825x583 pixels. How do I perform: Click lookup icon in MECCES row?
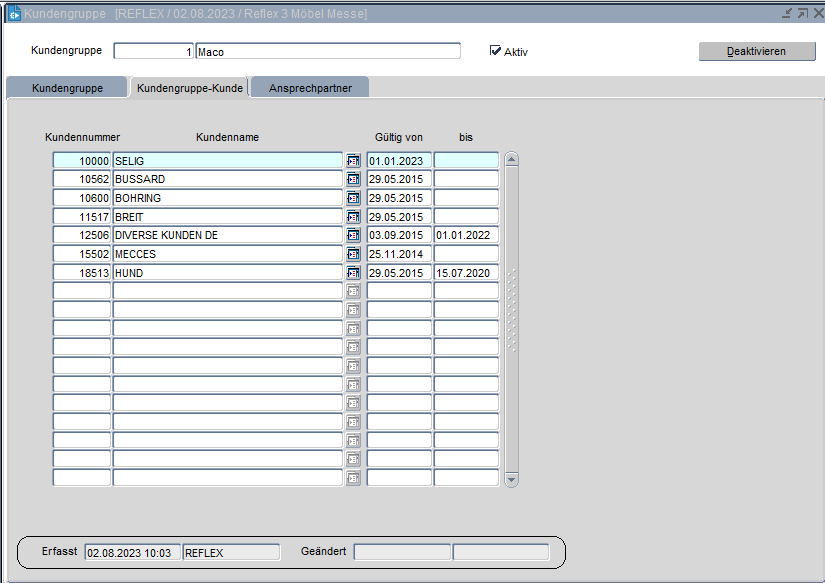[353, 254]
